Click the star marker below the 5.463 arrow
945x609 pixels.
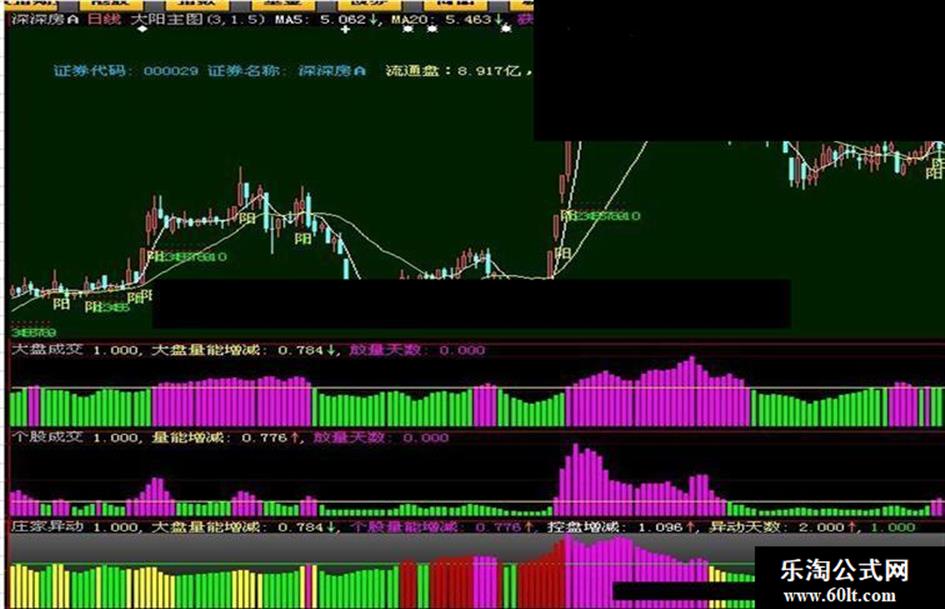coord(506,28)
